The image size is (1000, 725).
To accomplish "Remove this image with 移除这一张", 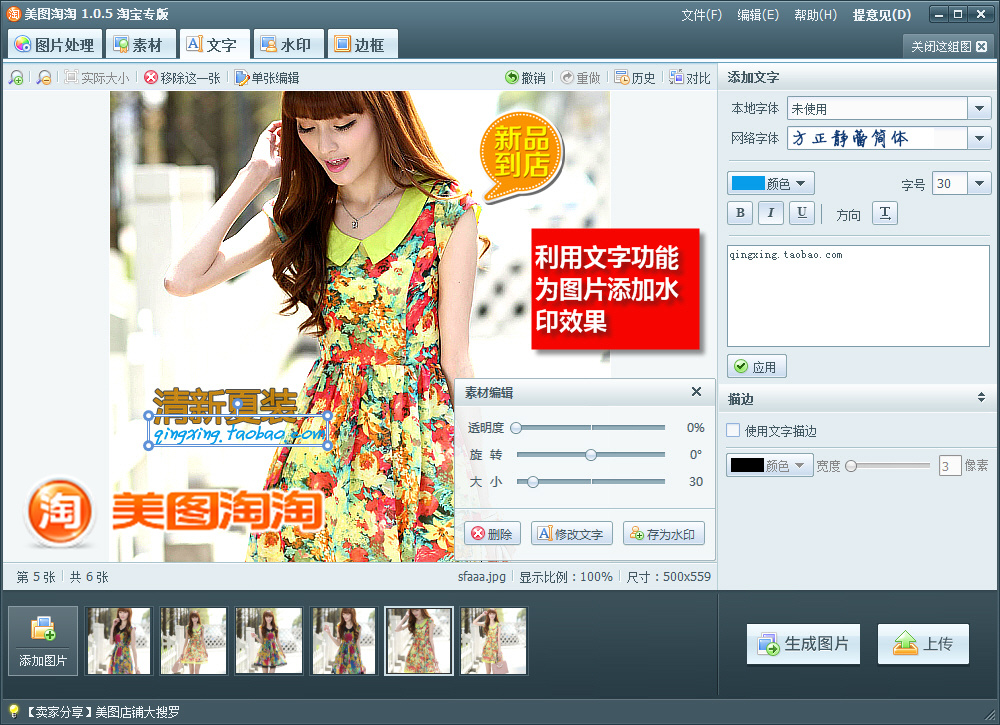I will click(182, 78).
